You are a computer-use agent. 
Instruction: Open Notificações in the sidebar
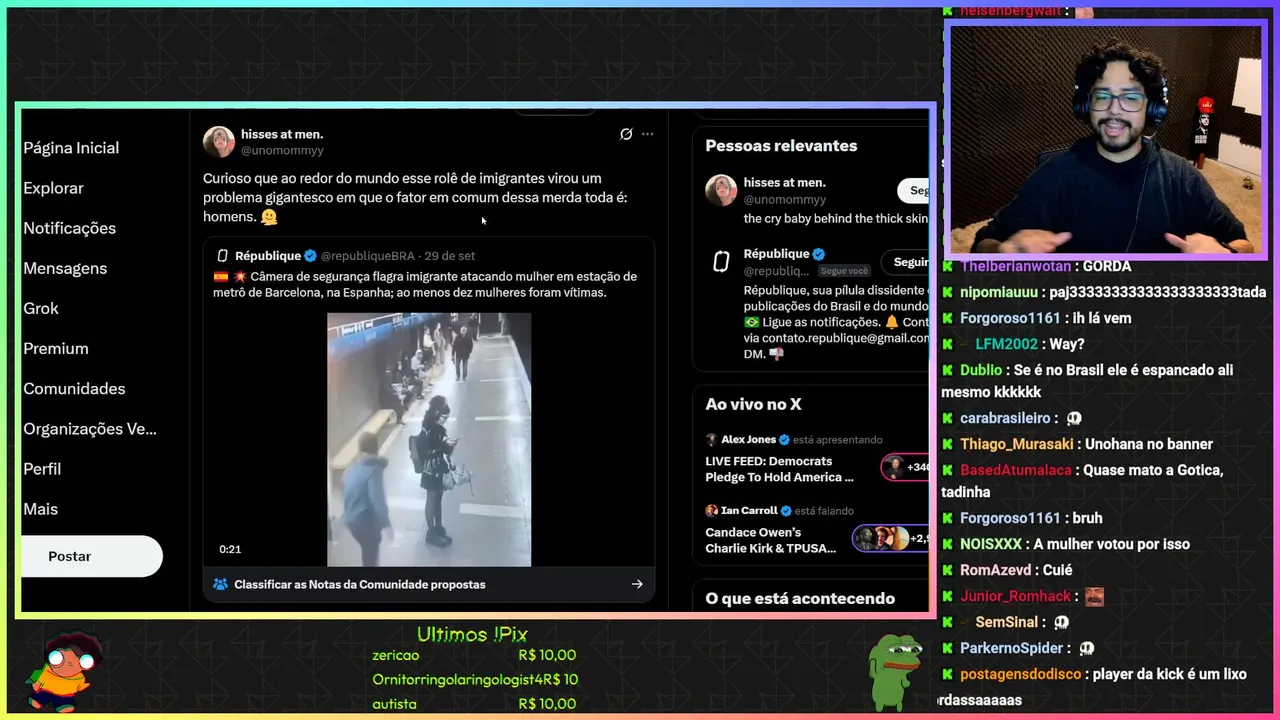pyautogui.click(x=69, y=228)
